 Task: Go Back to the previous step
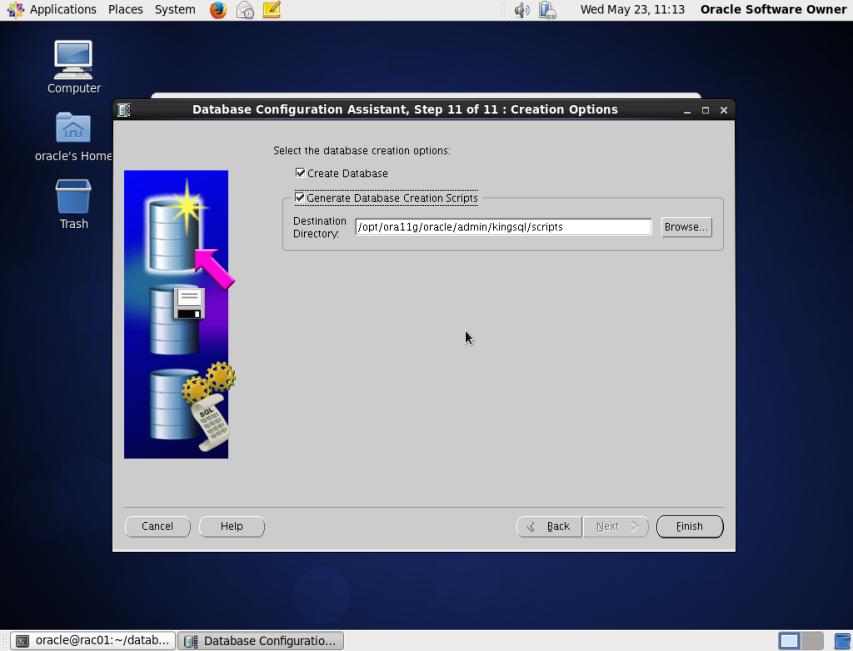[x=548, y=526]
